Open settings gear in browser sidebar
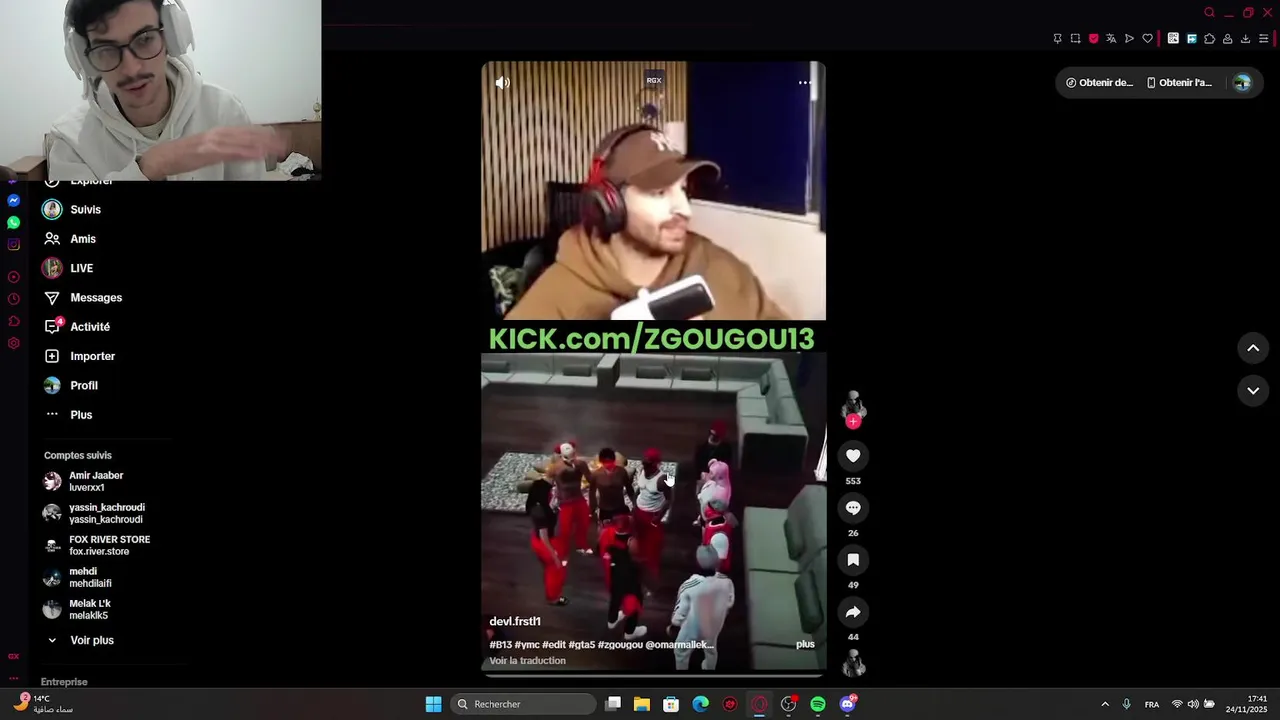The height and width of the screenshot is (720, 1280). pos(13,343)
